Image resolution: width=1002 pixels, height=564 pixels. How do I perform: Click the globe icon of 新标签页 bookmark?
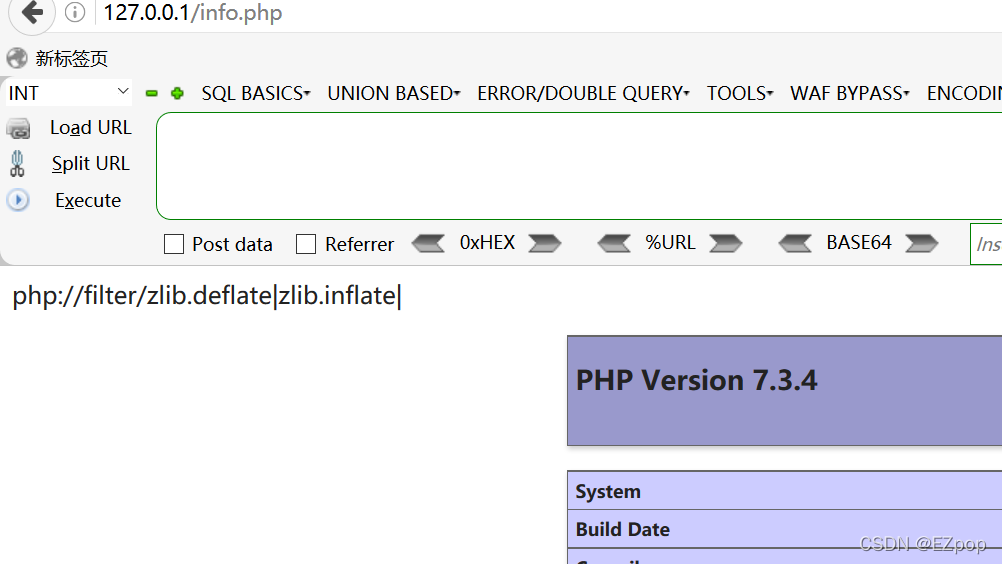pos(17,59)
